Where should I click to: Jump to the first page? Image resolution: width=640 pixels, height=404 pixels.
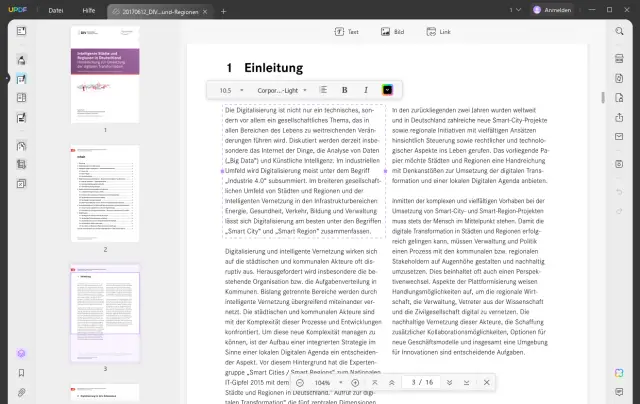coord(375,383)
